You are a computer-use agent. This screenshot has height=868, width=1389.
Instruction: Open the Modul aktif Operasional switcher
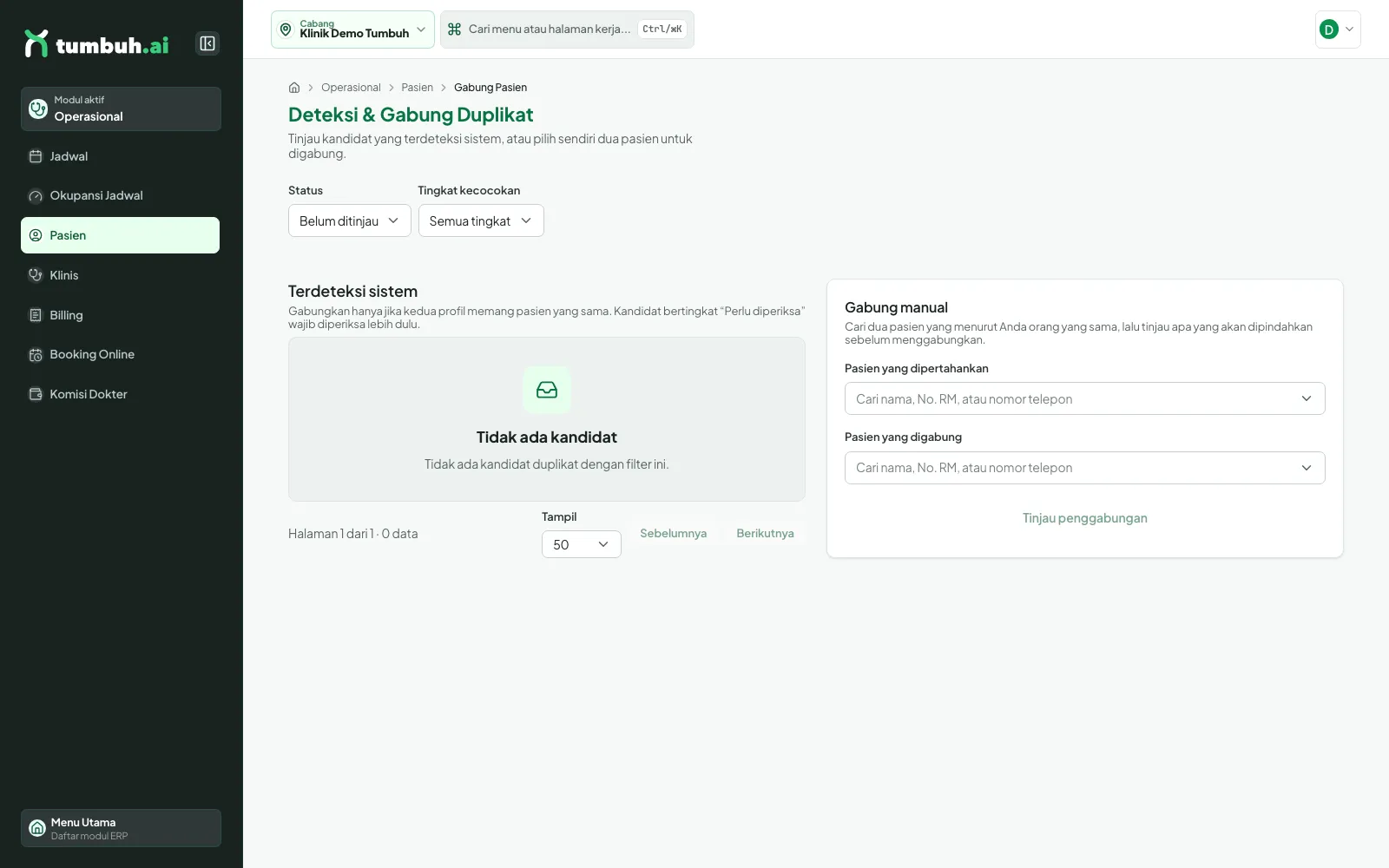(121, 108)
